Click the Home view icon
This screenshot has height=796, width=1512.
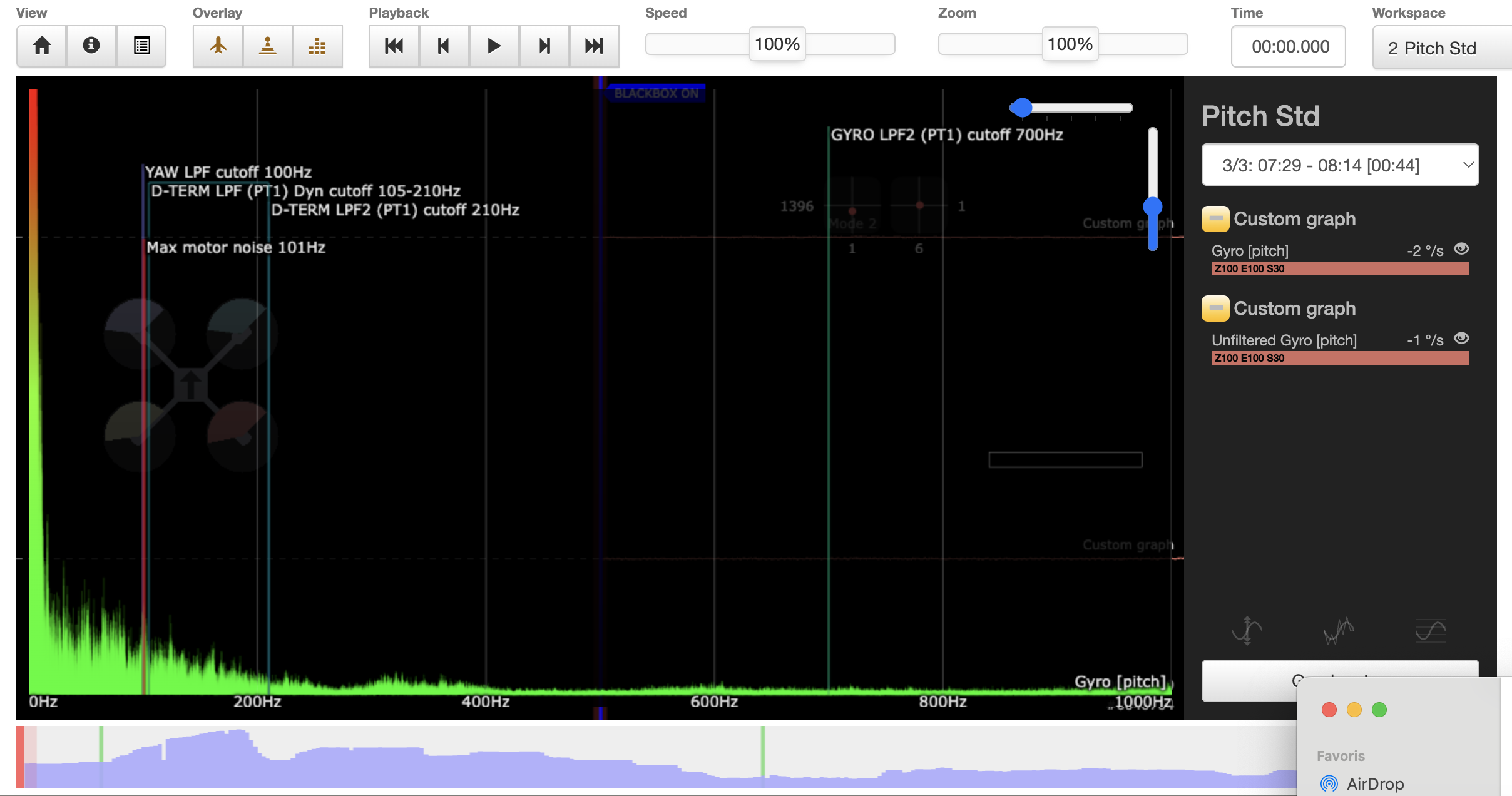click(x=42, y=46)
